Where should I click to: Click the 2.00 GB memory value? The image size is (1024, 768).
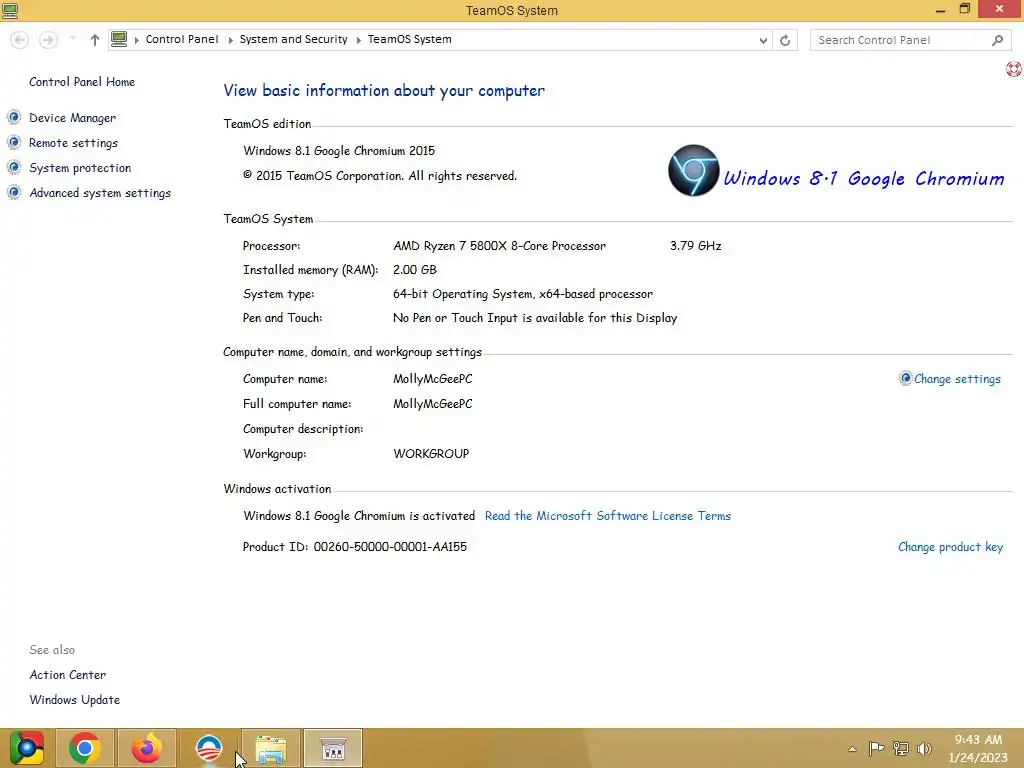tap(415, 270)
